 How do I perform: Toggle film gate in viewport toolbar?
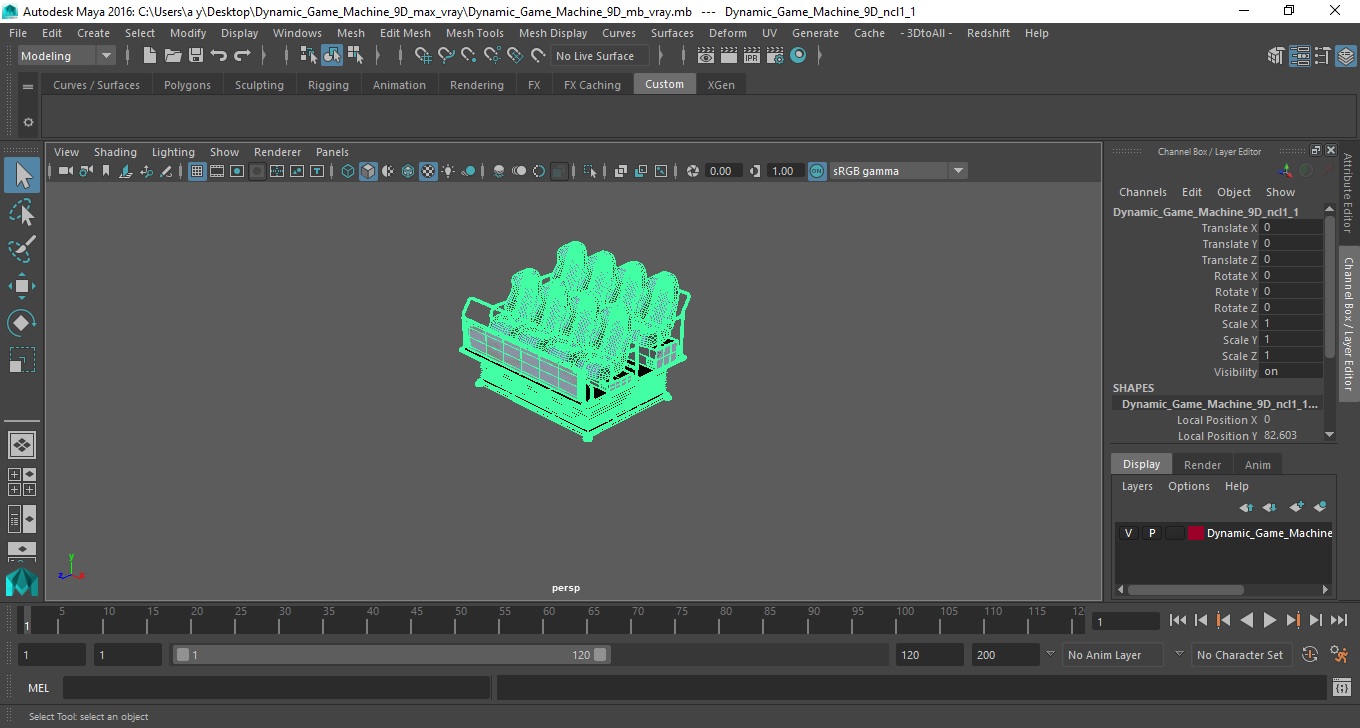(217, 171)
